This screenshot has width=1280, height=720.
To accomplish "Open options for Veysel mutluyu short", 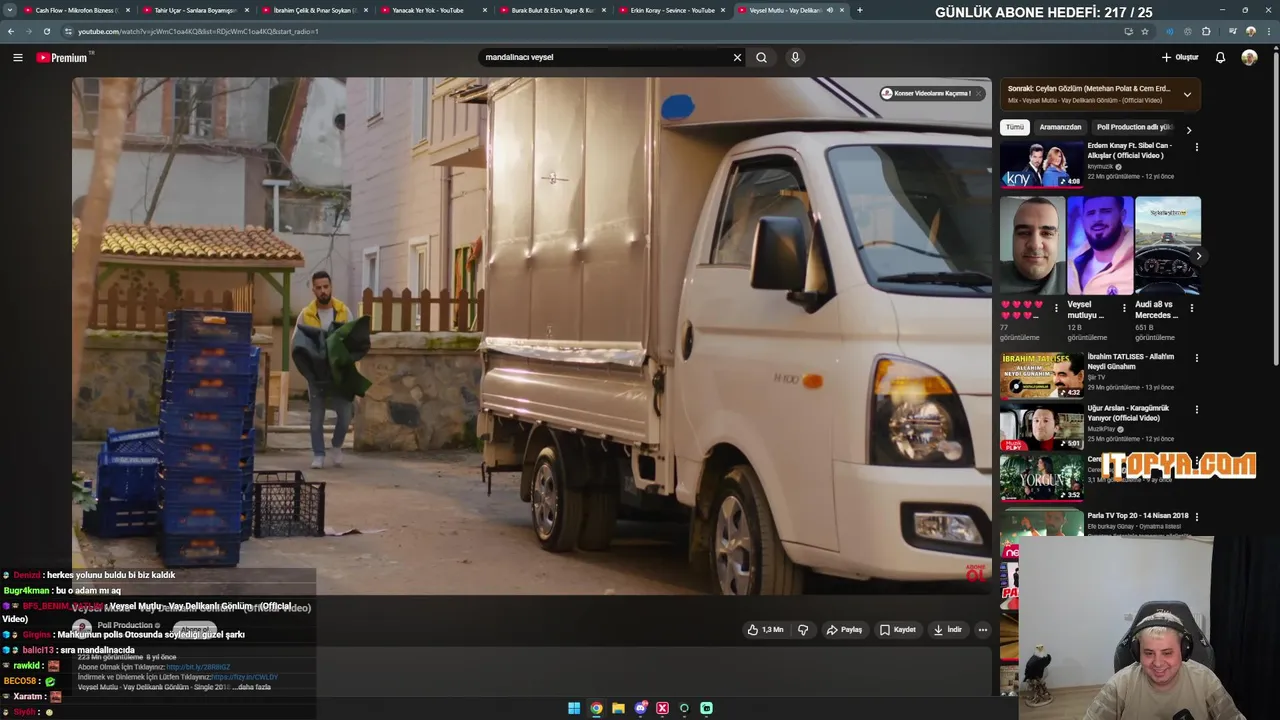I will point(1124,308).
